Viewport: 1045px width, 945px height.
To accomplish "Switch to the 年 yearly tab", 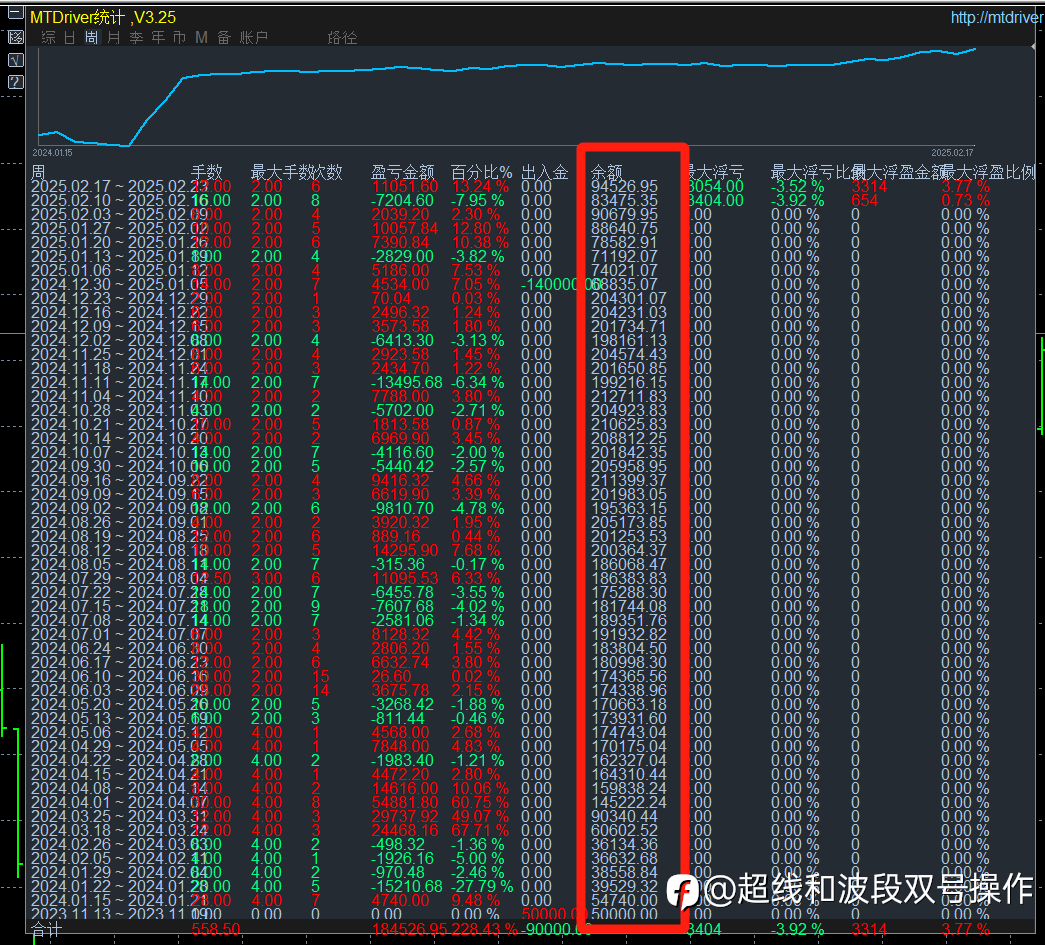I will (158, 37).
